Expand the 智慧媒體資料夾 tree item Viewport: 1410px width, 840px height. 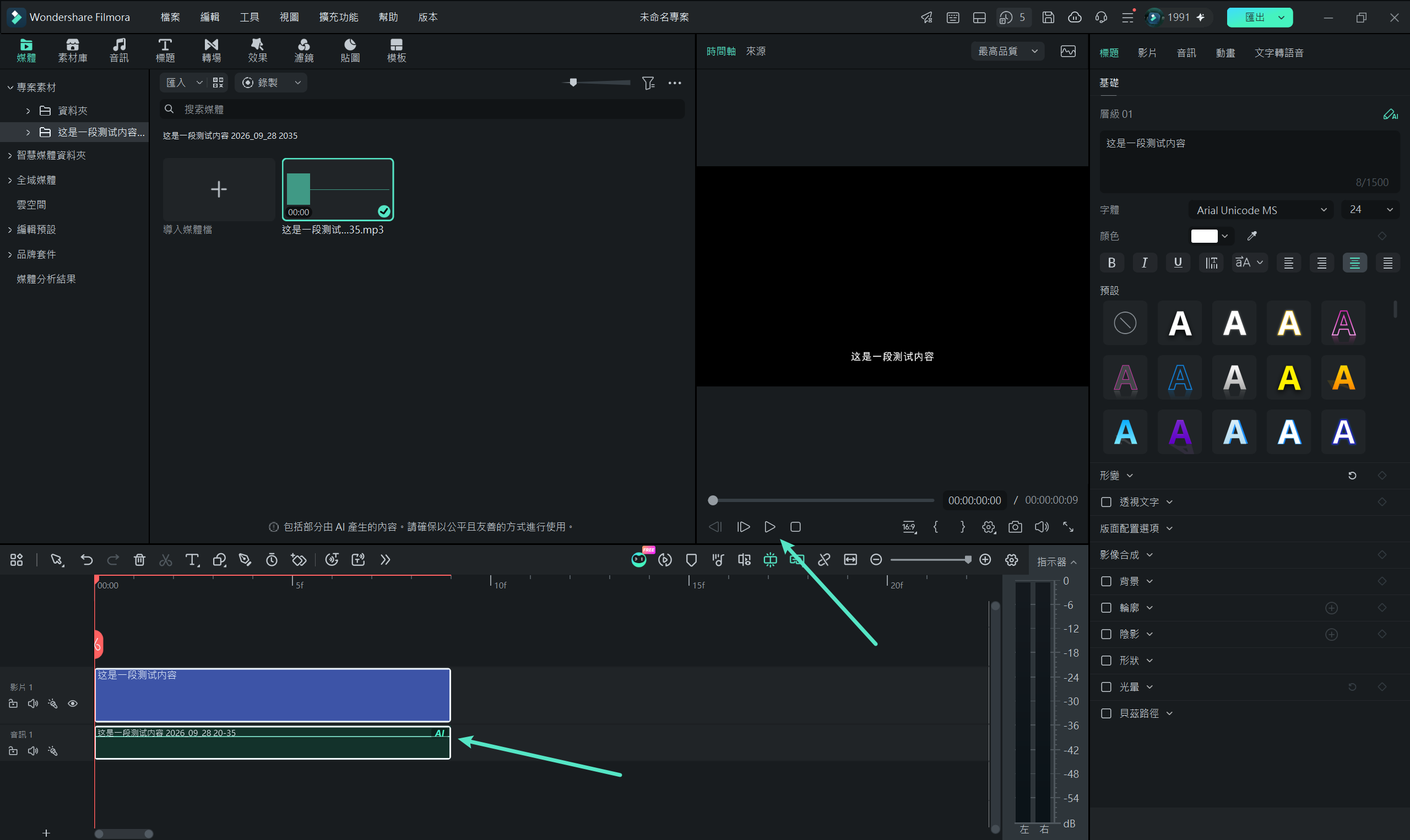(x=9, y=155)
